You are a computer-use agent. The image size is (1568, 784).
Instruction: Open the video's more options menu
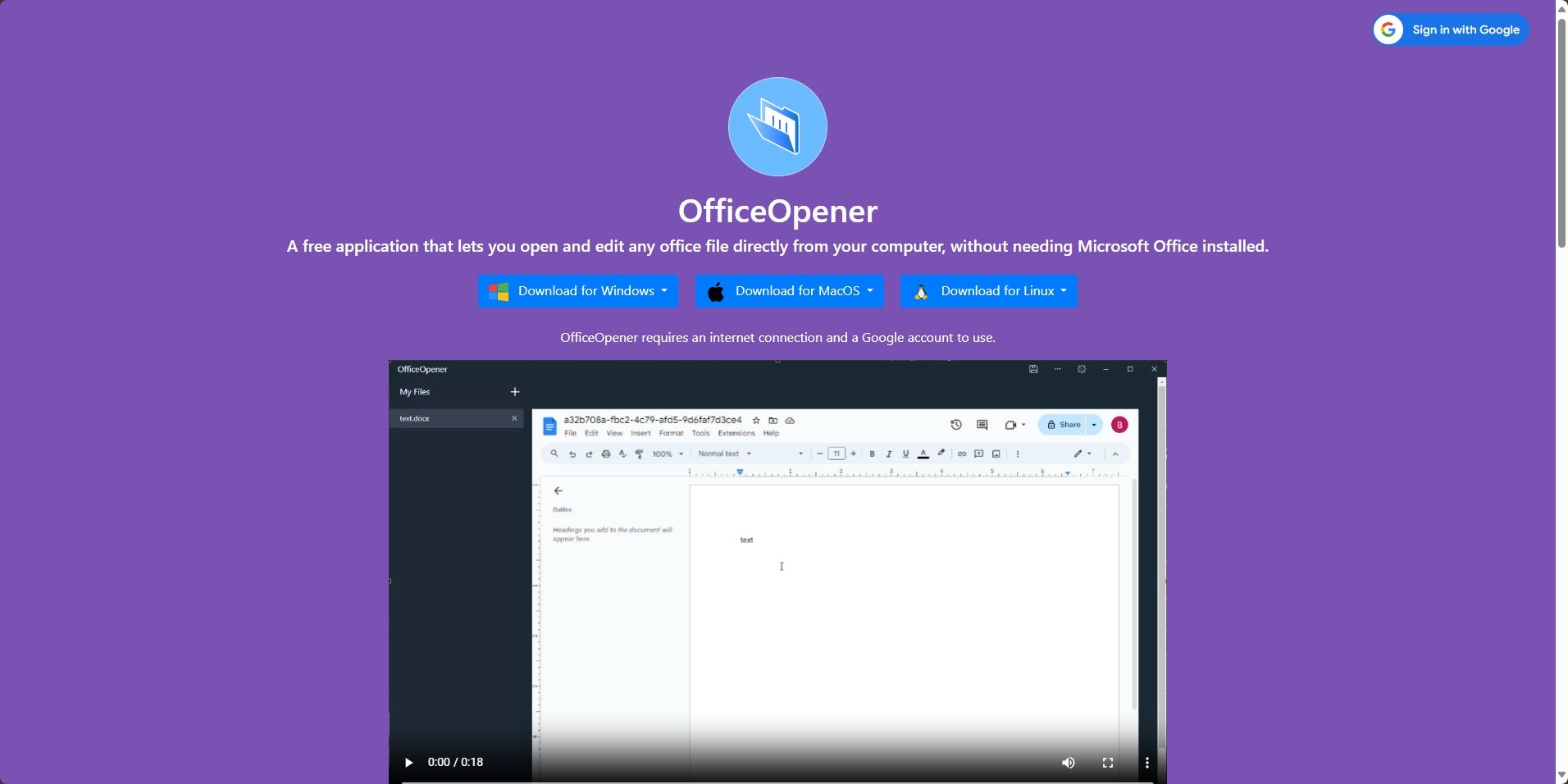1147,763
